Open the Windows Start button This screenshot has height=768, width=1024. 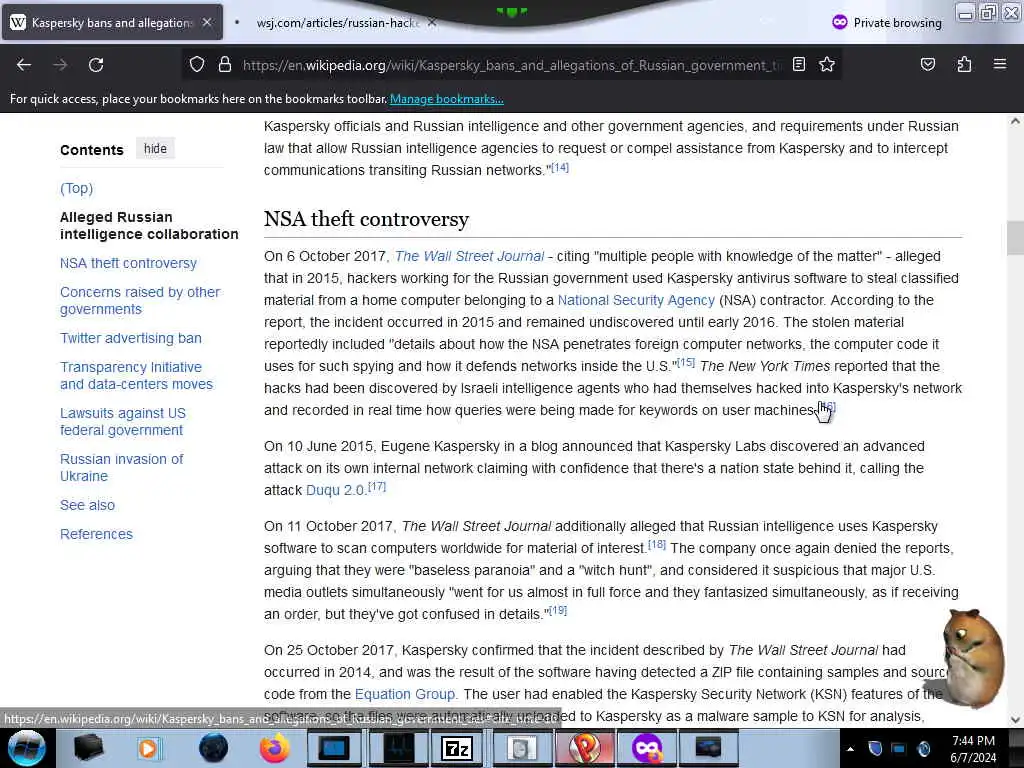pos(26,748)
